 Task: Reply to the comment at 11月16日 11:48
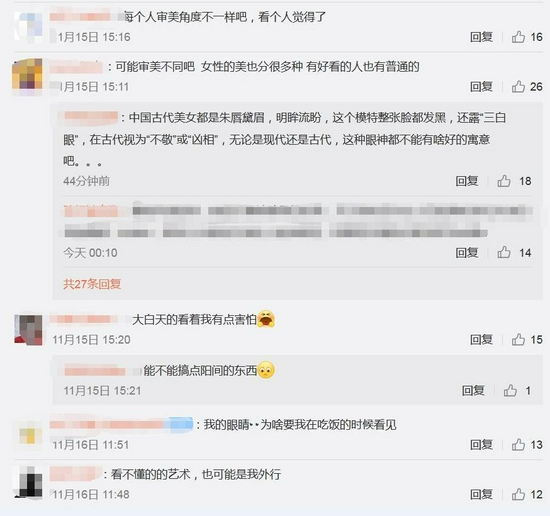click(x=481, y=495)
